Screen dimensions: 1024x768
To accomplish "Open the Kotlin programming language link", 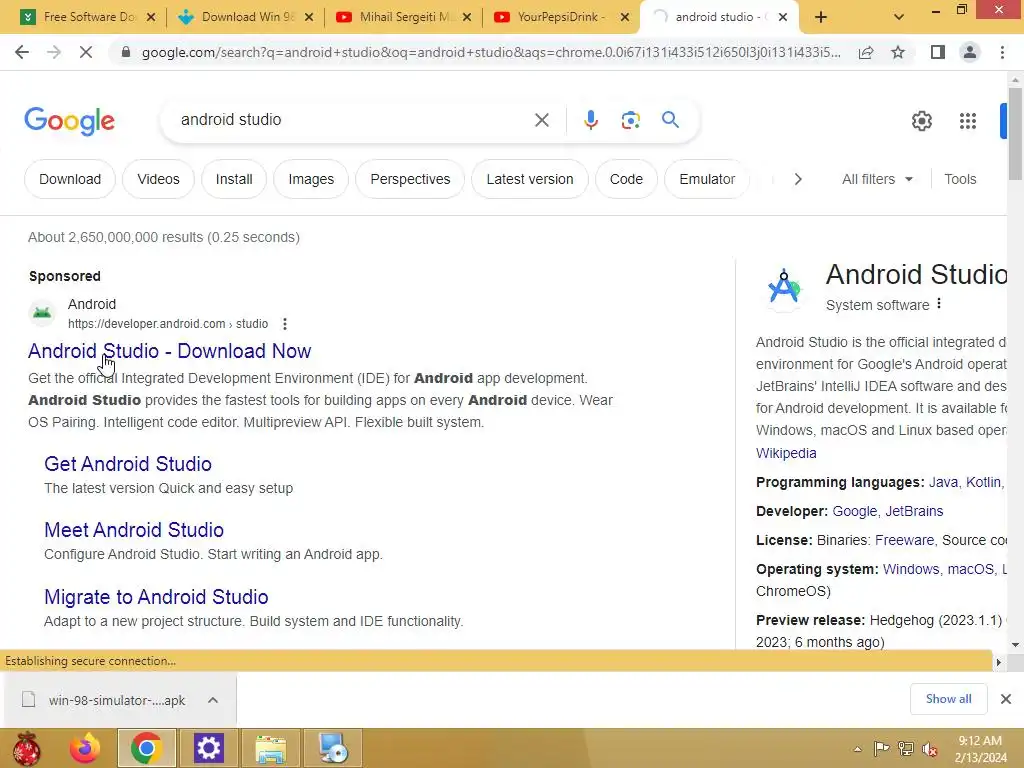I will click(x=984, y=482).
